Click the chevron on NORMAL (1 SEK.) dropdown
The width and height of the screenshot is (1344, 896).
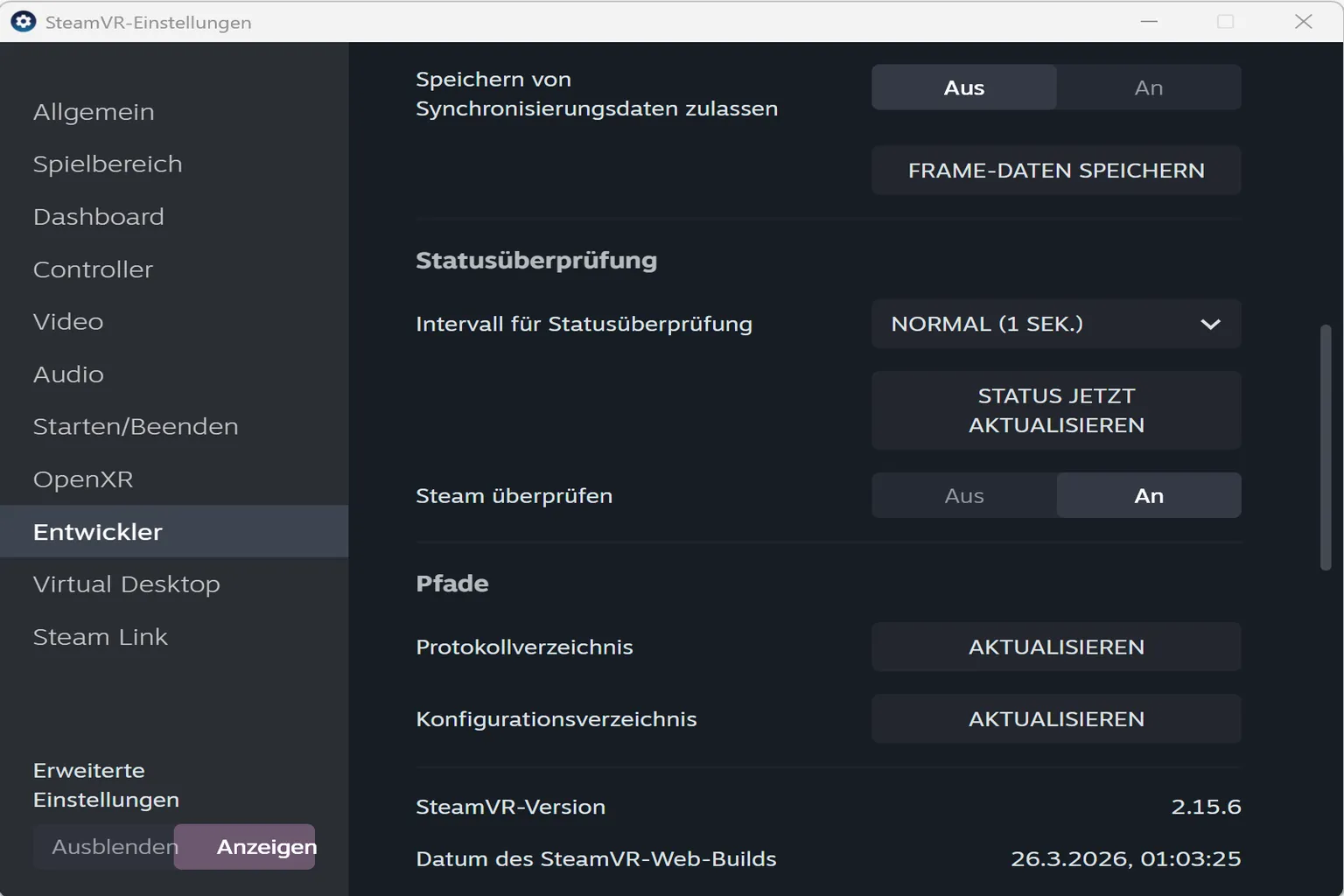pyautogui.click(x=1210, y=325)
